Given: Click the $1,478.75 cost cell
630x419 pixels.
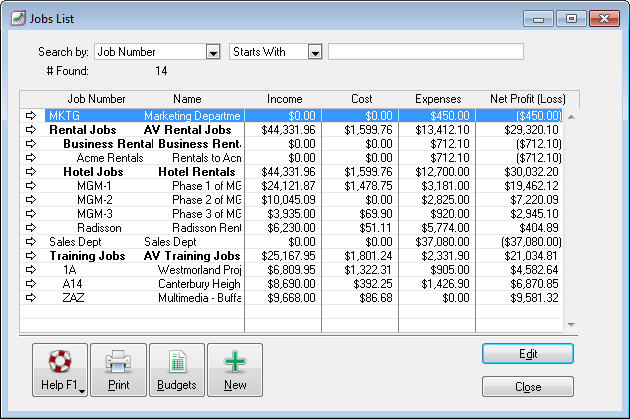Looking at the screenshot, I should pyautogui.click(x=368, y=186).
